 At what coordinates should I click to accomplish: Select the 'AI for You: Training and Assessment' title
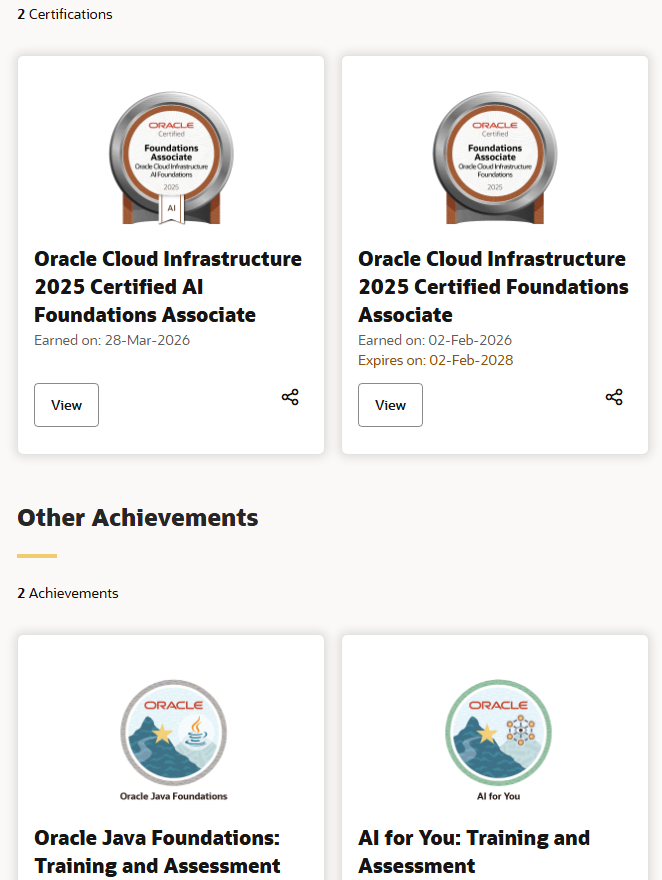coord(474,851)
